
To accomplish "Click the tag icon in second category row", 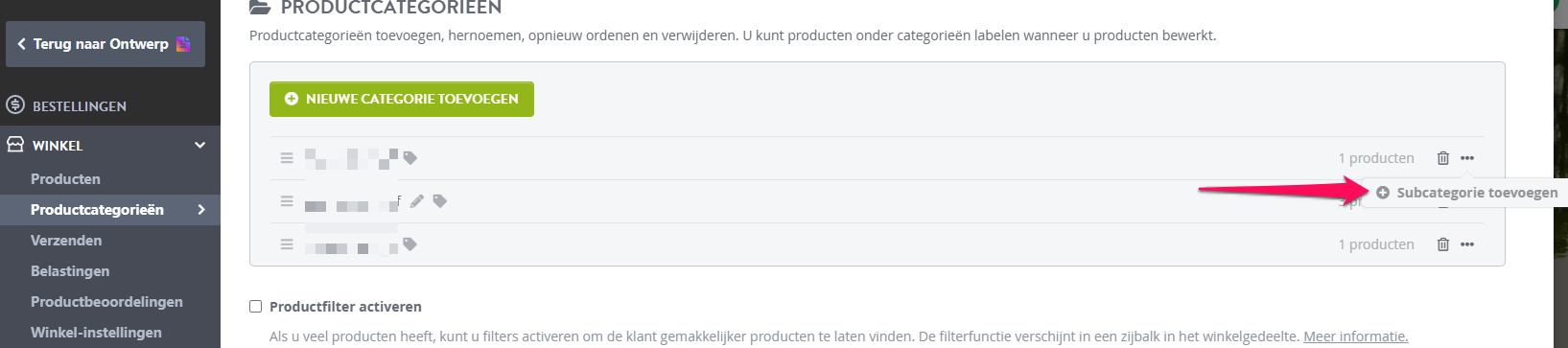I will tap(439, 201).
